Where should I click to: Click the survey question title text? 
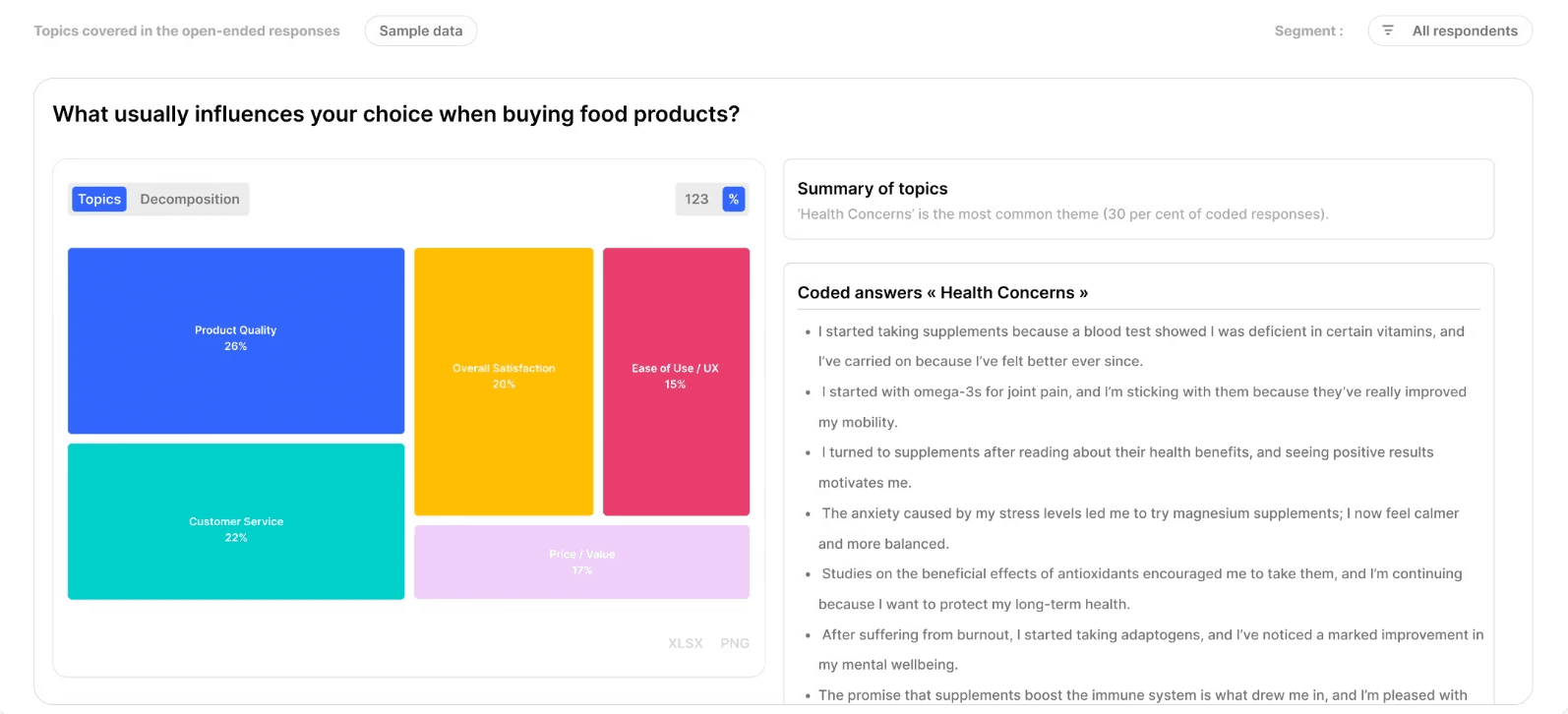pyautogui.click(x=396, y=114)
